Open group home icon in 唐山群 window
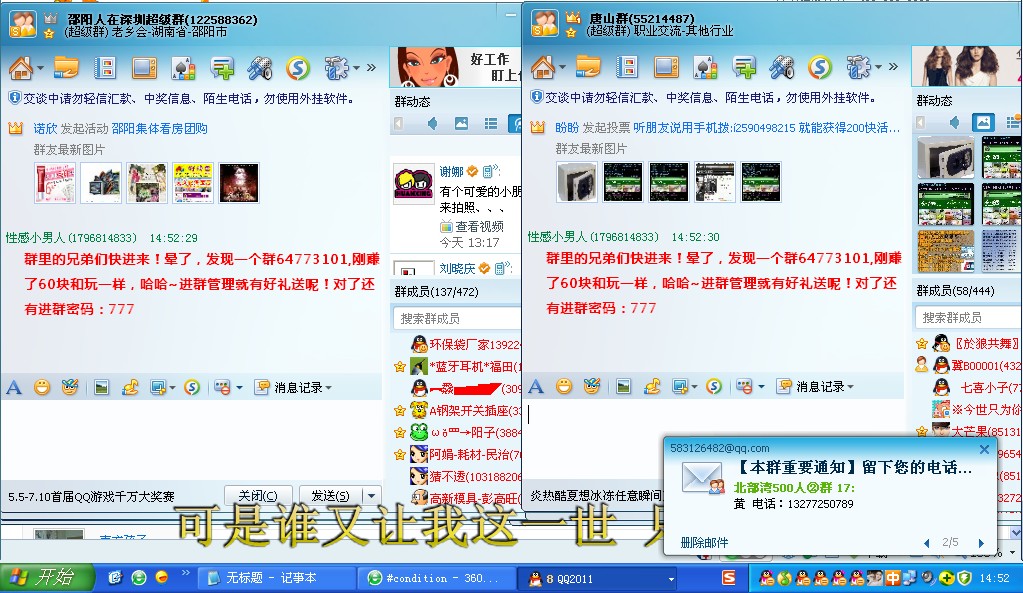The image size is (1023, 593). (543, 67)
